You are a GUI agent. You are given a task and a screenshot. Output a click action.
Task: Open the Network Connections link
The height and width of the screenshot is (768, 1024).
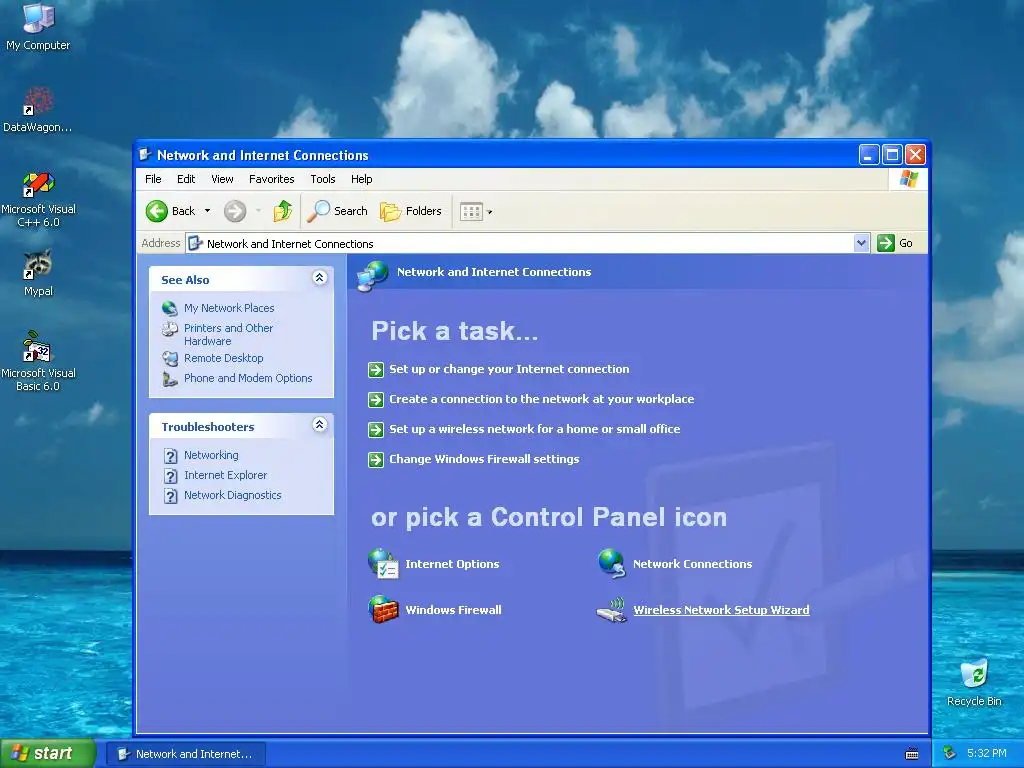coord(692,564)
